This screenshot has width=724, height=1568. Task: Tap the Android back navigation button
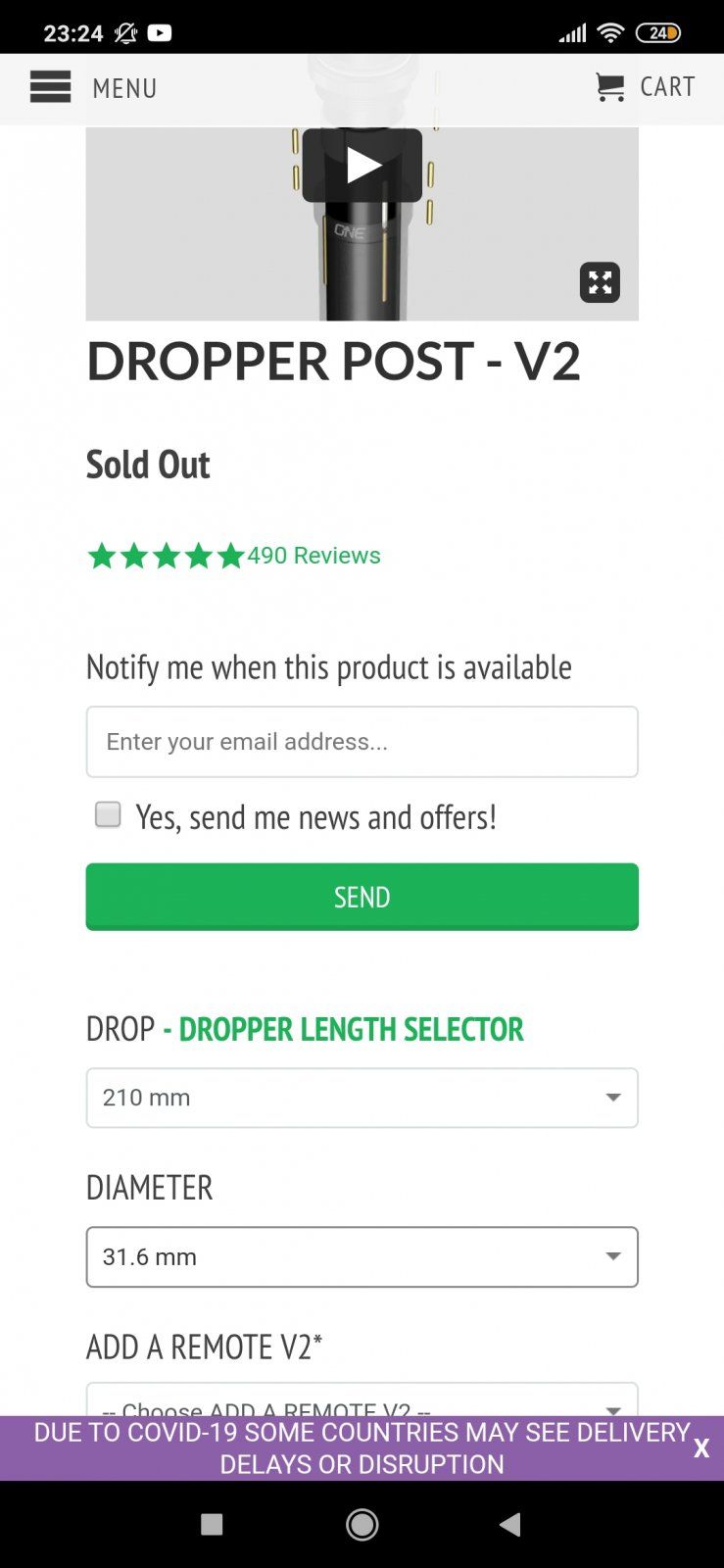(x=509, y=1525)
